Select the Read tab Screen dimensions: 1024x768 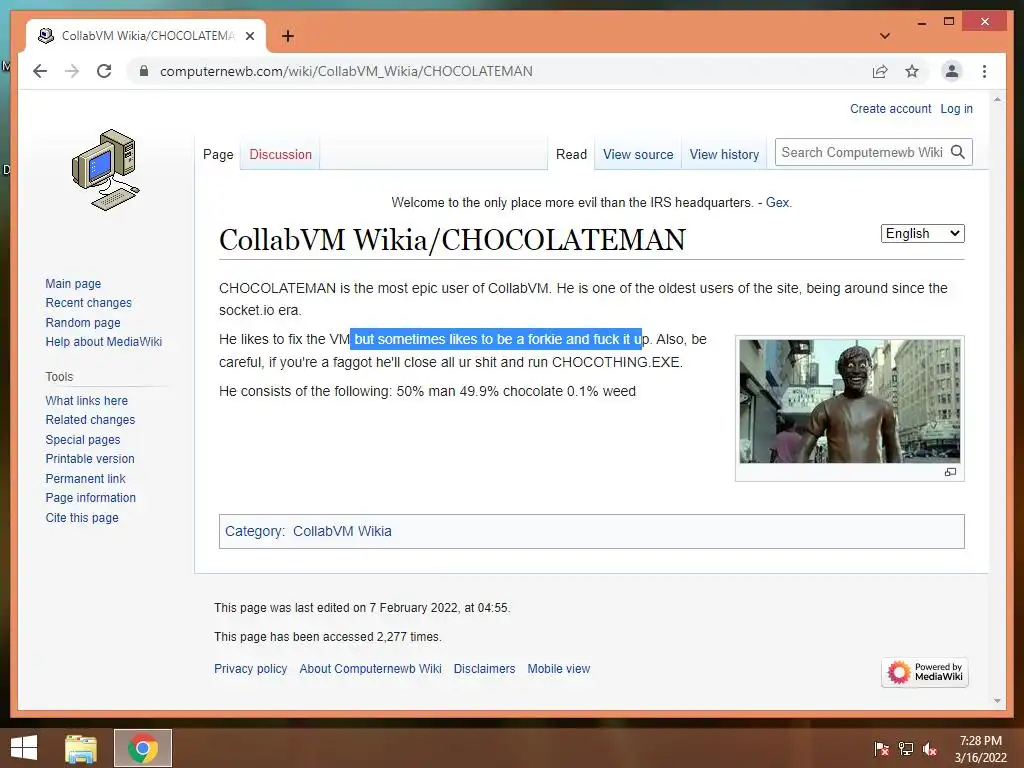(x=571, y=155)
